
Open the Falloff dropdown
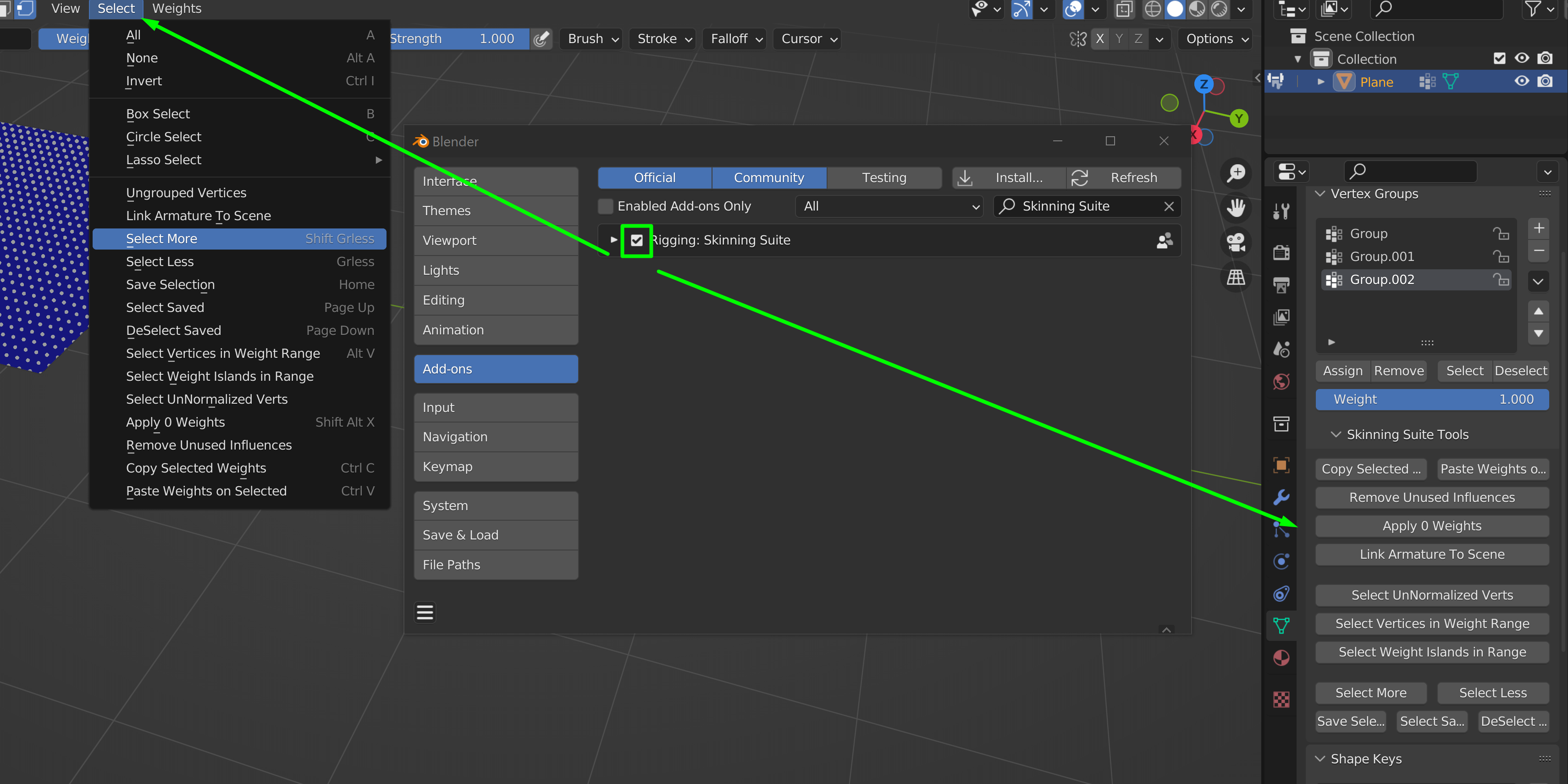(x=735, y=39)
